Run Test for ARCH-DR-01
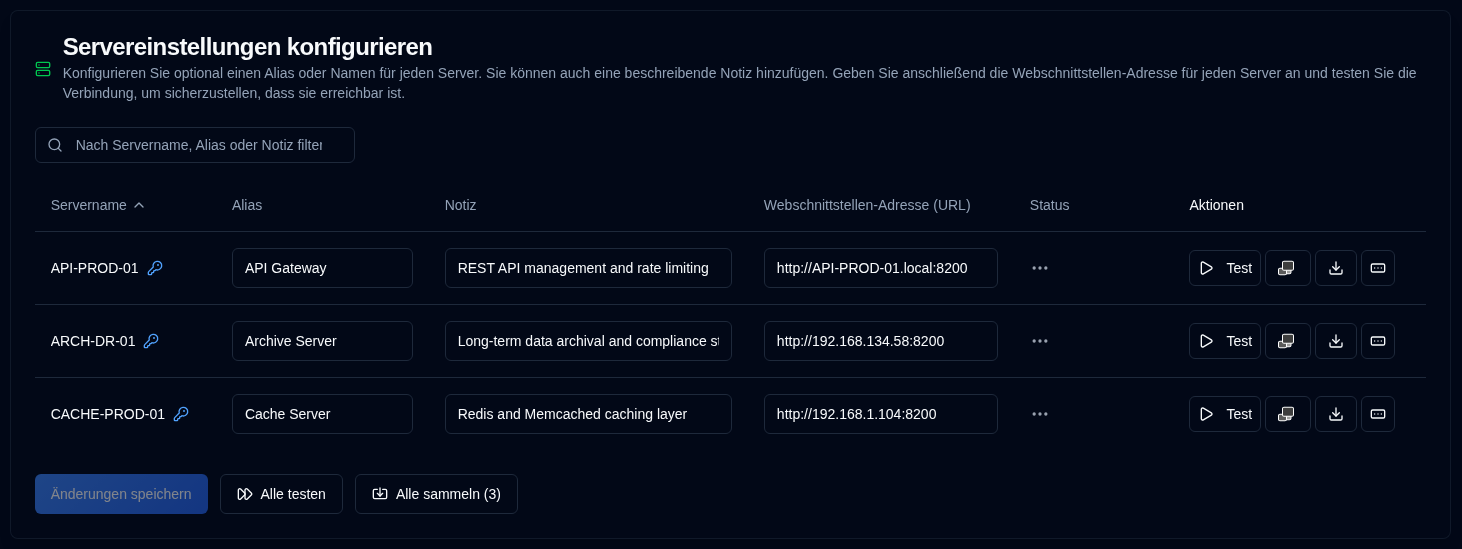The height and width of the screenshot is (549, 1462). point(1225,341)
